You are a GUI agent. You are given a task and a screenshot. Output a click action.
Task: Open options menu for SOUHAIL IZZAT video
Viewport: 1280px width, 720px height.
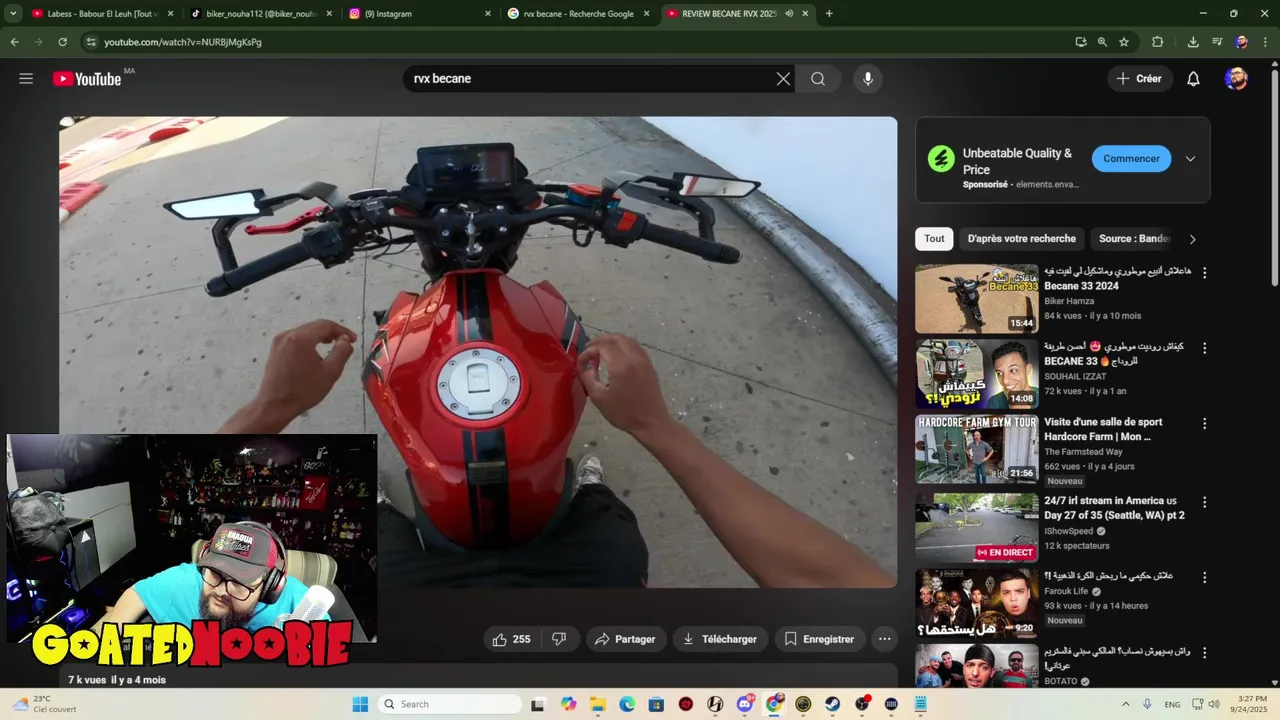click(1204, 348)
